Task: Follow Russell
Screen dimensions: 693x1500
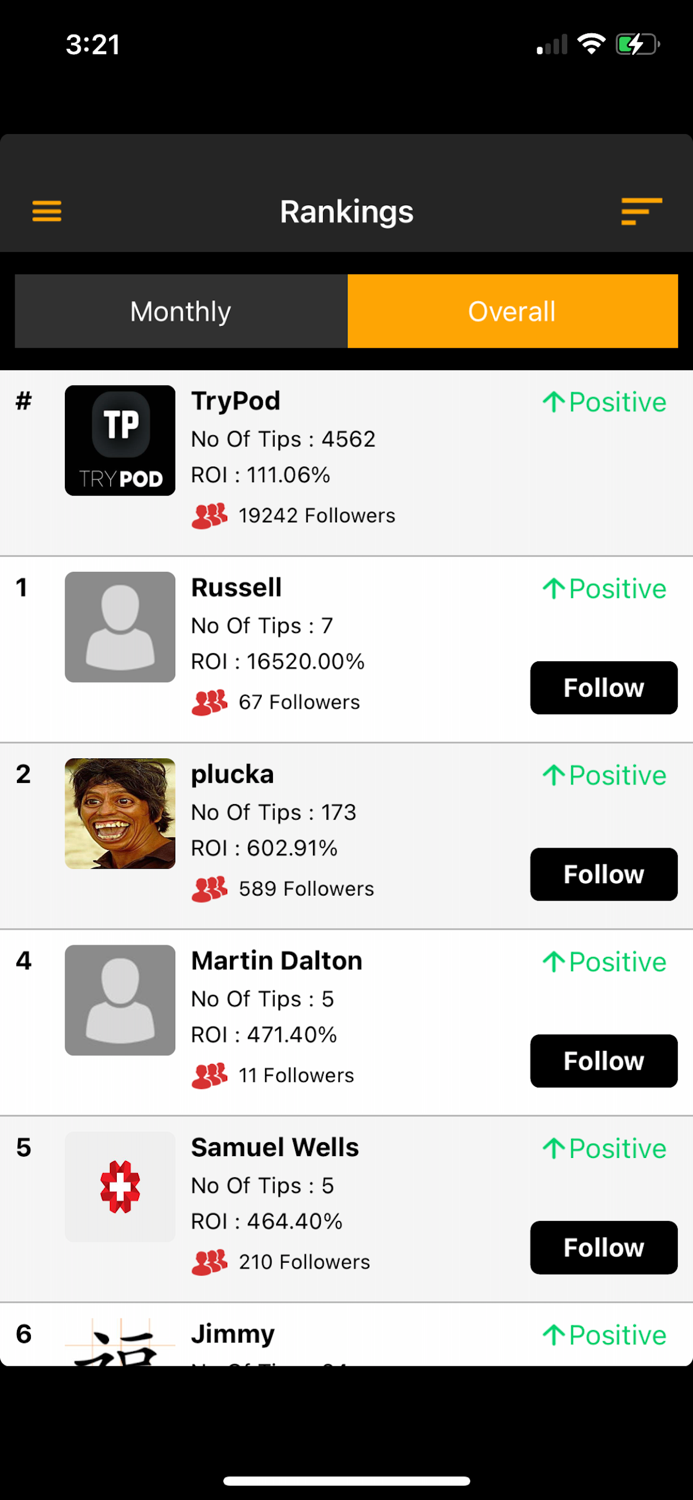Action: click(603, 688)
